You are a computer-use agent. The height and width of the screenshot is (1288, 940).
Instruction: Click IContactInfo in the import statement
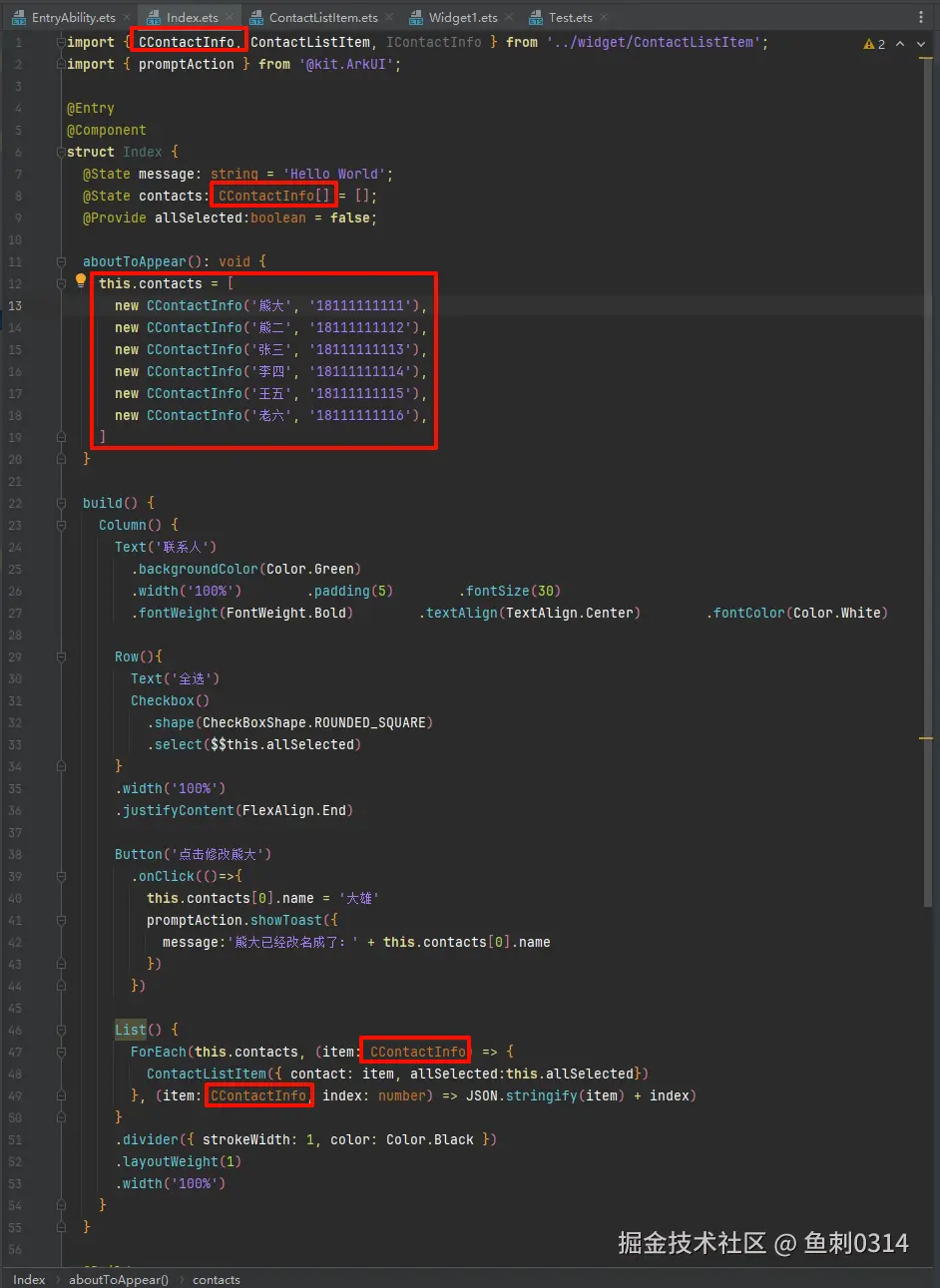click(434, 42)
